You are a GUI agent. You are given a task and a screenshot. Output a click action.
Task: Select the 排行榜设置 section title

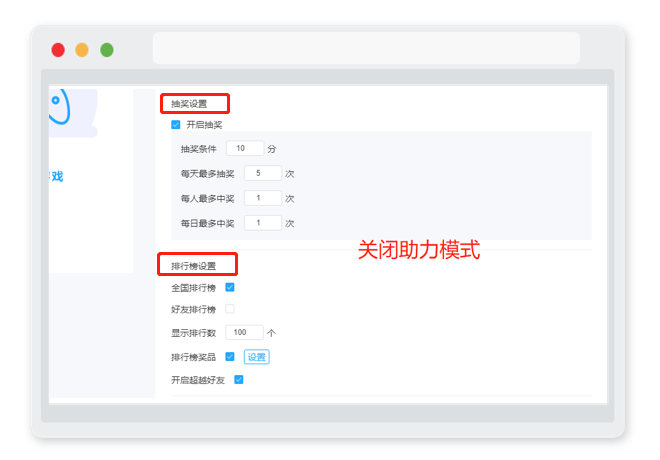click(x=194, y=266)
